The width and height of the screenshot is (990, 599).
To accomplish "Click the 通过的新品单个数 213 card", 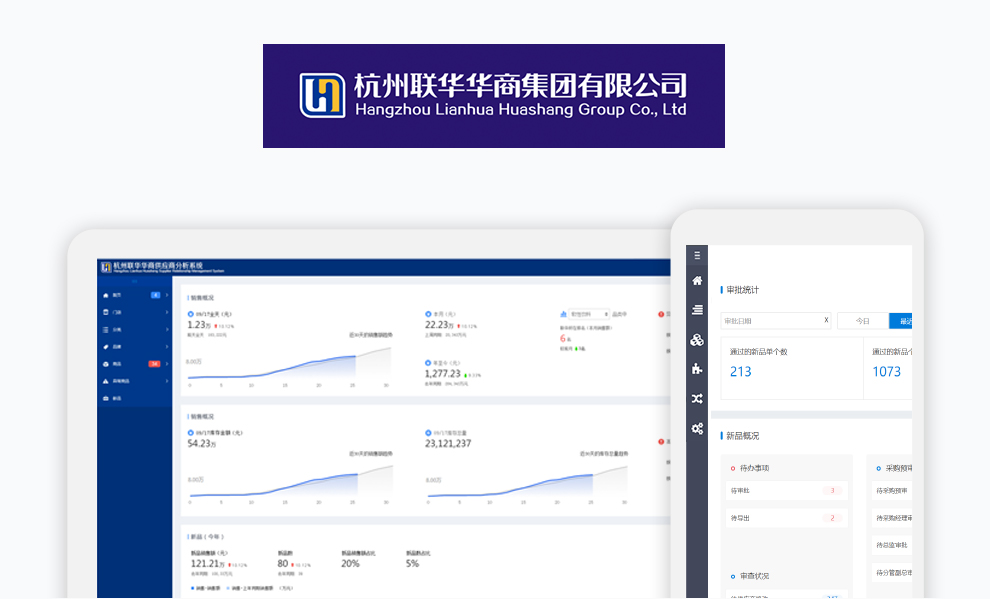I will pos(792,368).
